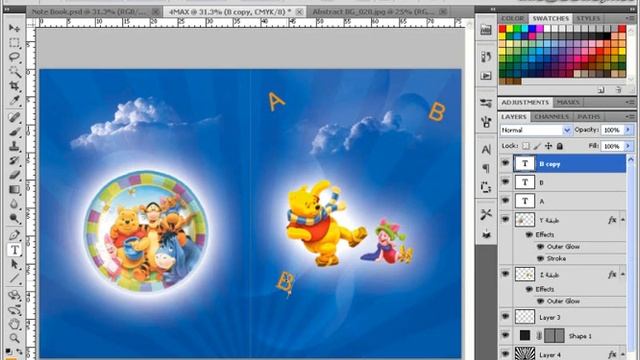The image size is (640, 360).
Task: Select the Hand tool
Action: click(14, 324)
